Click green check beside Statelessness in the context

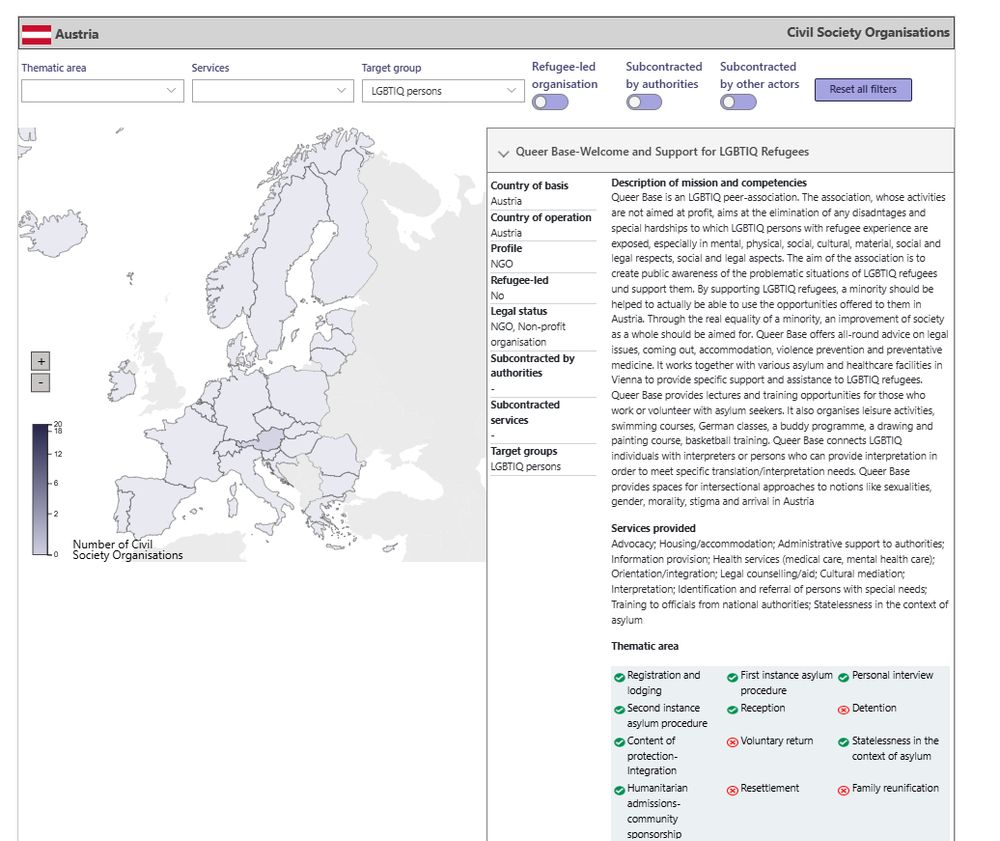tap(843, 742)
